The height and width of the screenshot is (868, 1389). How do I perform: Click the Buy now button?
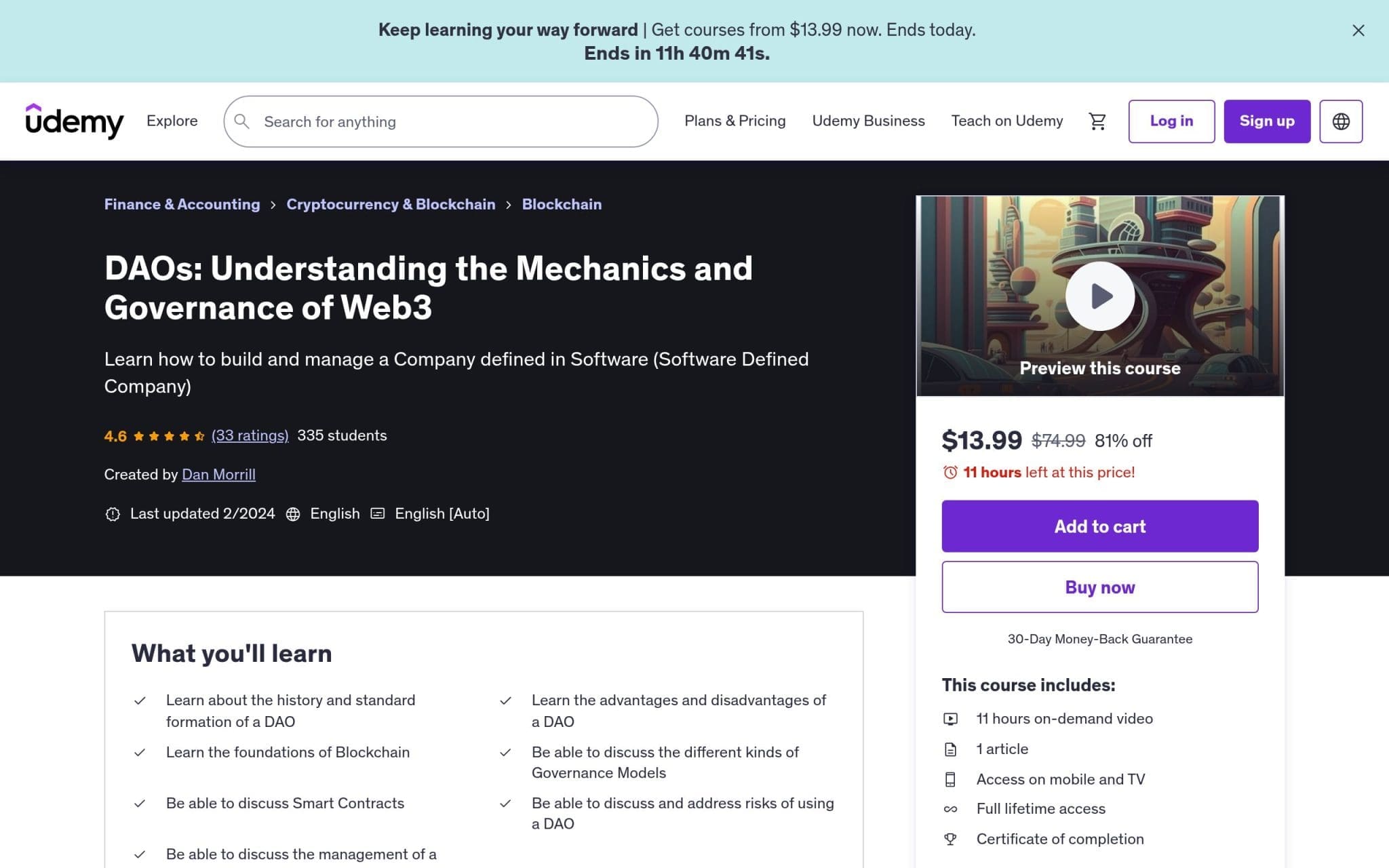(x=1099, y=587)
